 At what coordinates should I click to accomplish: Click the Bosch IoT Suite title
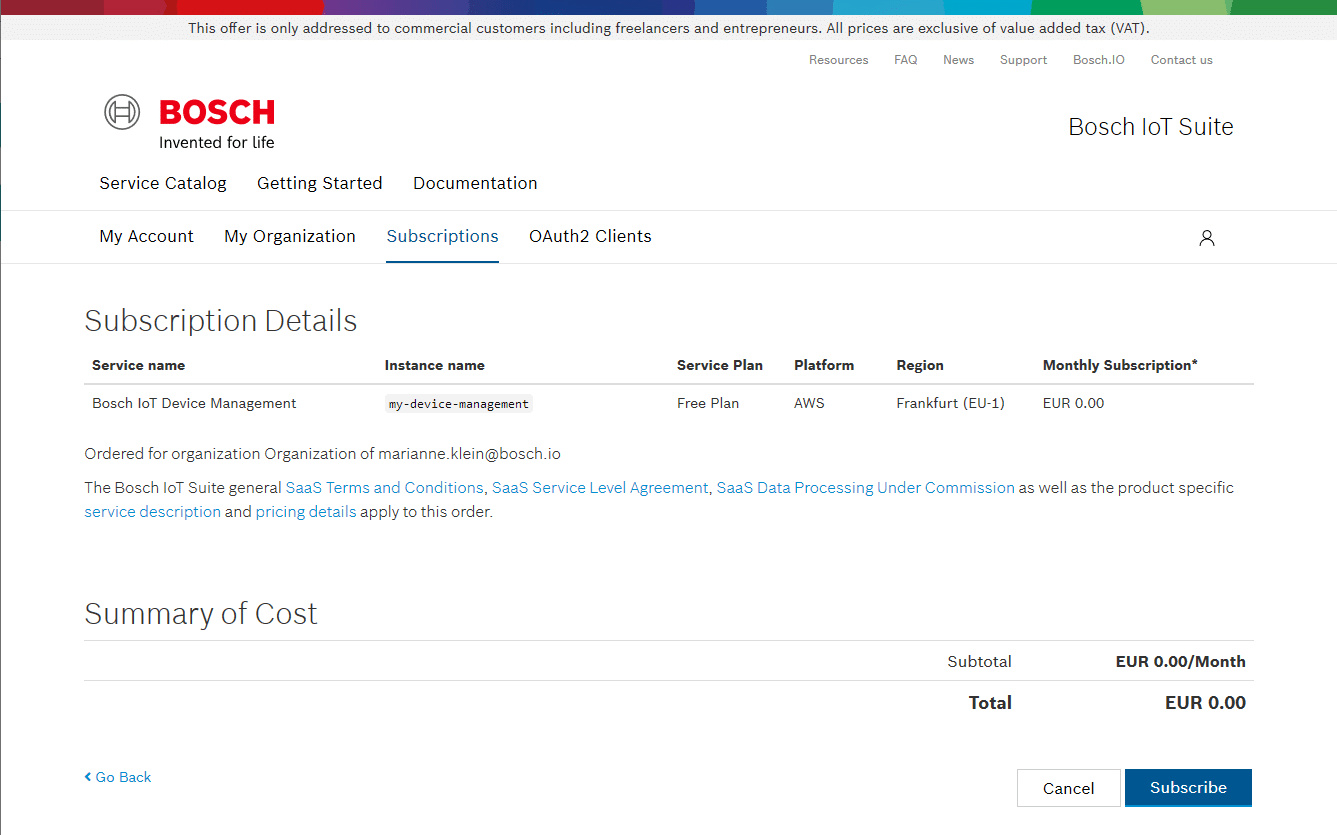(x=1151, y=127)
